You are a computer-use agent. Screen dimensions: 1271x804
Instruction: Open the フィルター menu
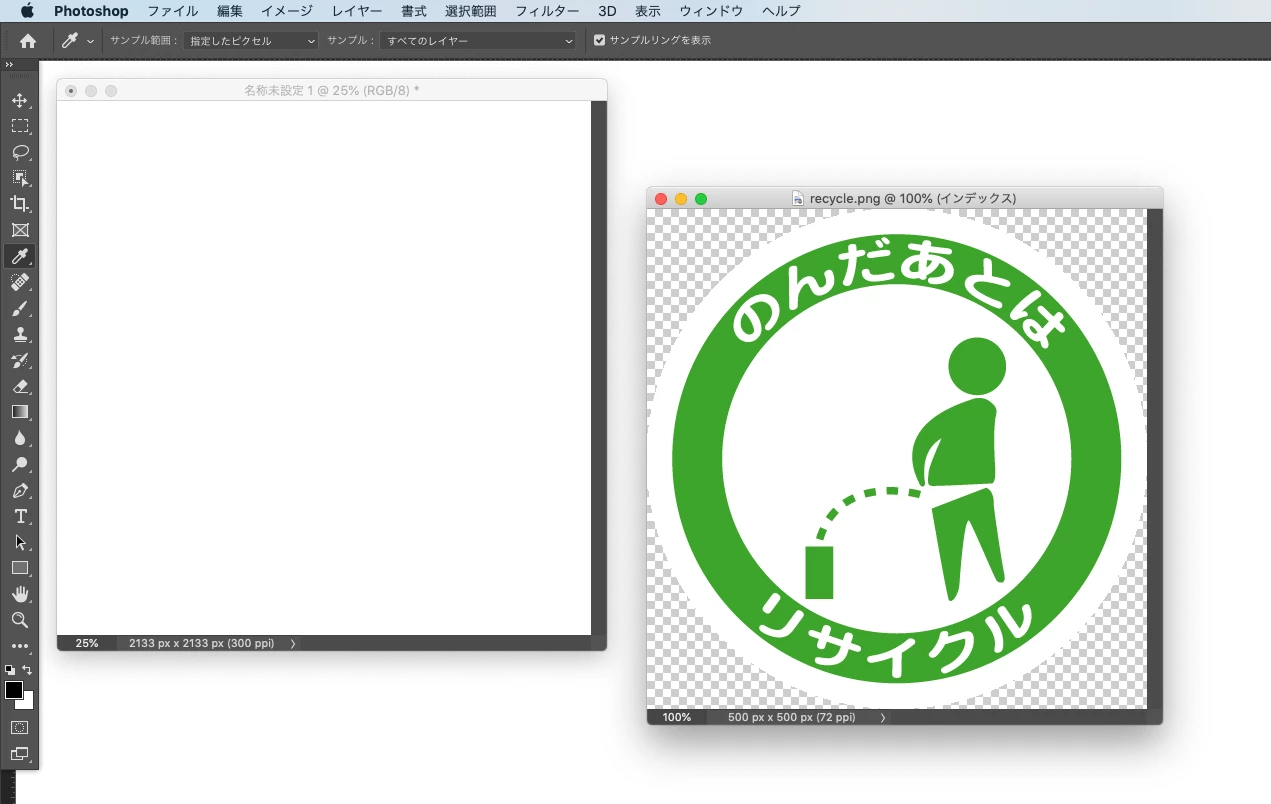(547, 11)
